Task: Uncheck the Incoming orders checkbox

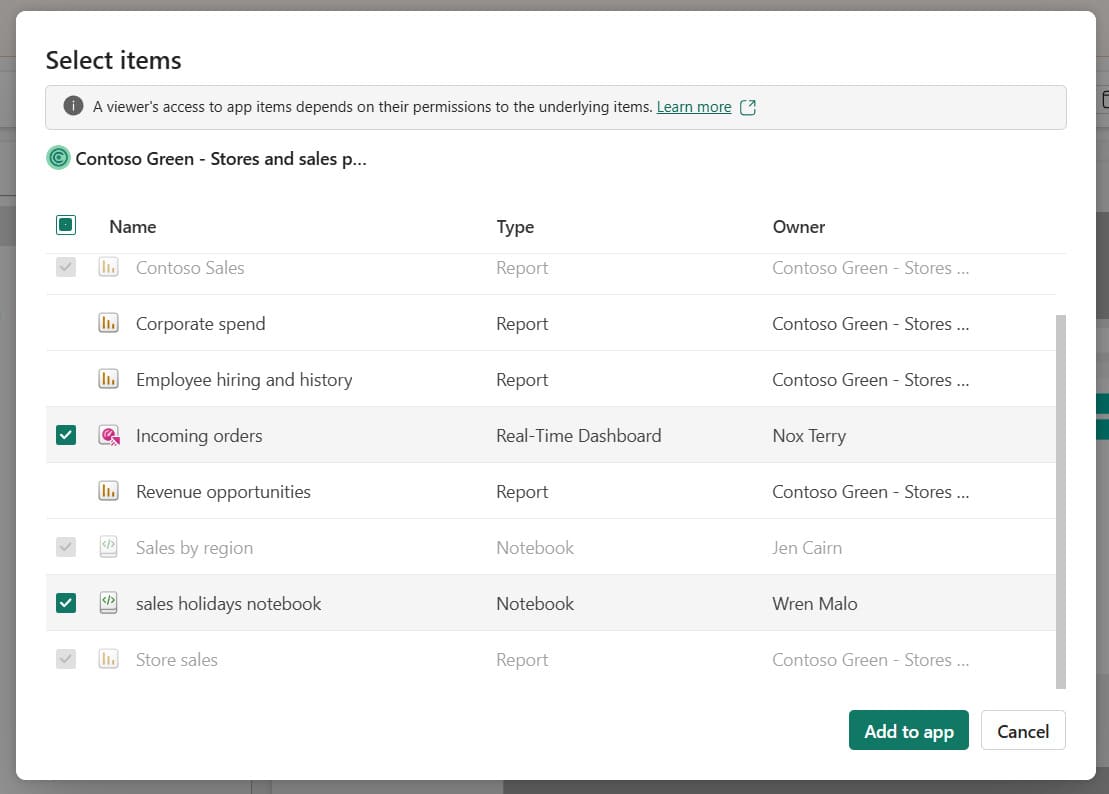Action: click(x=66, y=435)
